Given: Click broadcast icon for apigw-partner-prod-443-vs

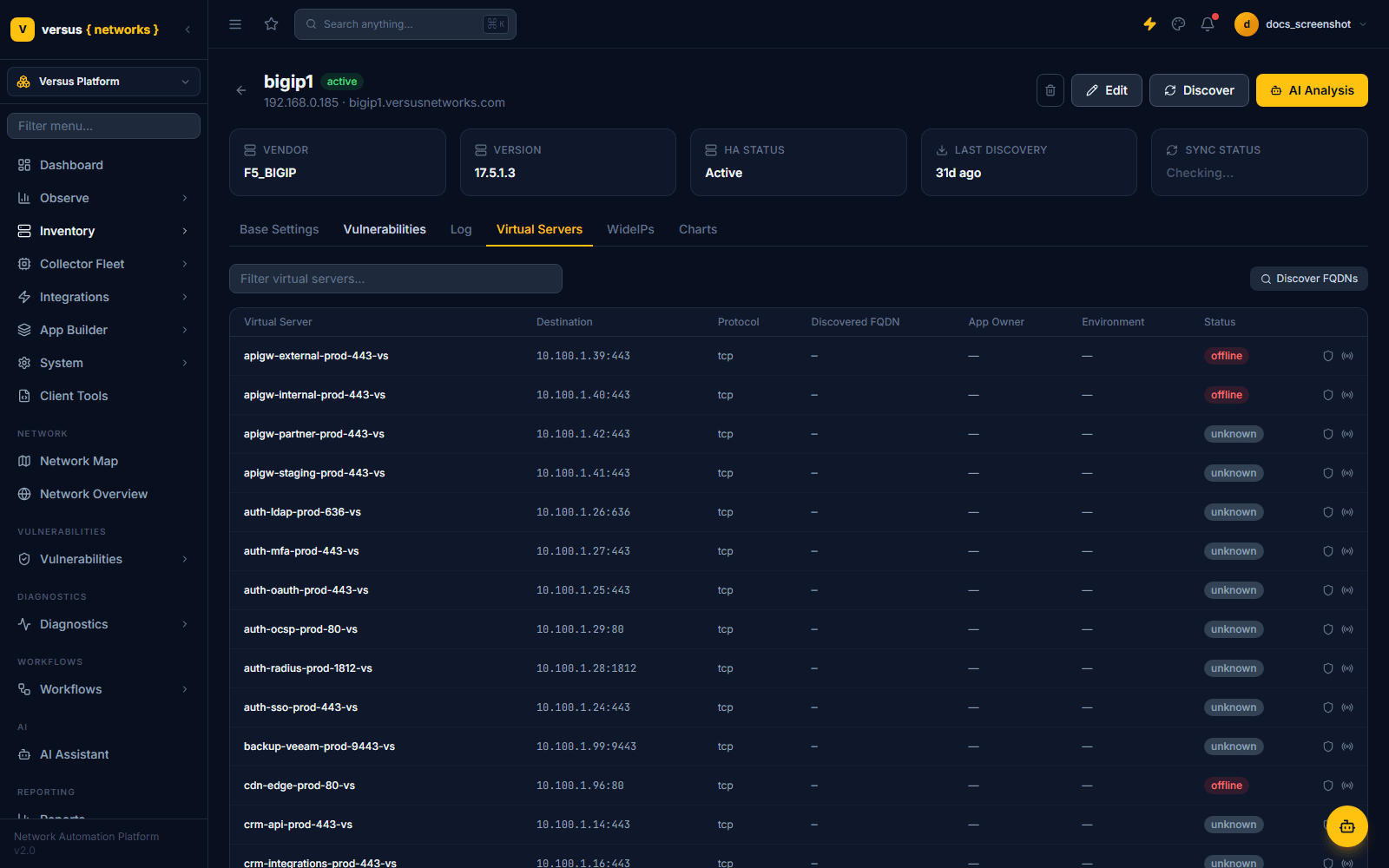Looking at the screenshot, I should pos(1347,434).
